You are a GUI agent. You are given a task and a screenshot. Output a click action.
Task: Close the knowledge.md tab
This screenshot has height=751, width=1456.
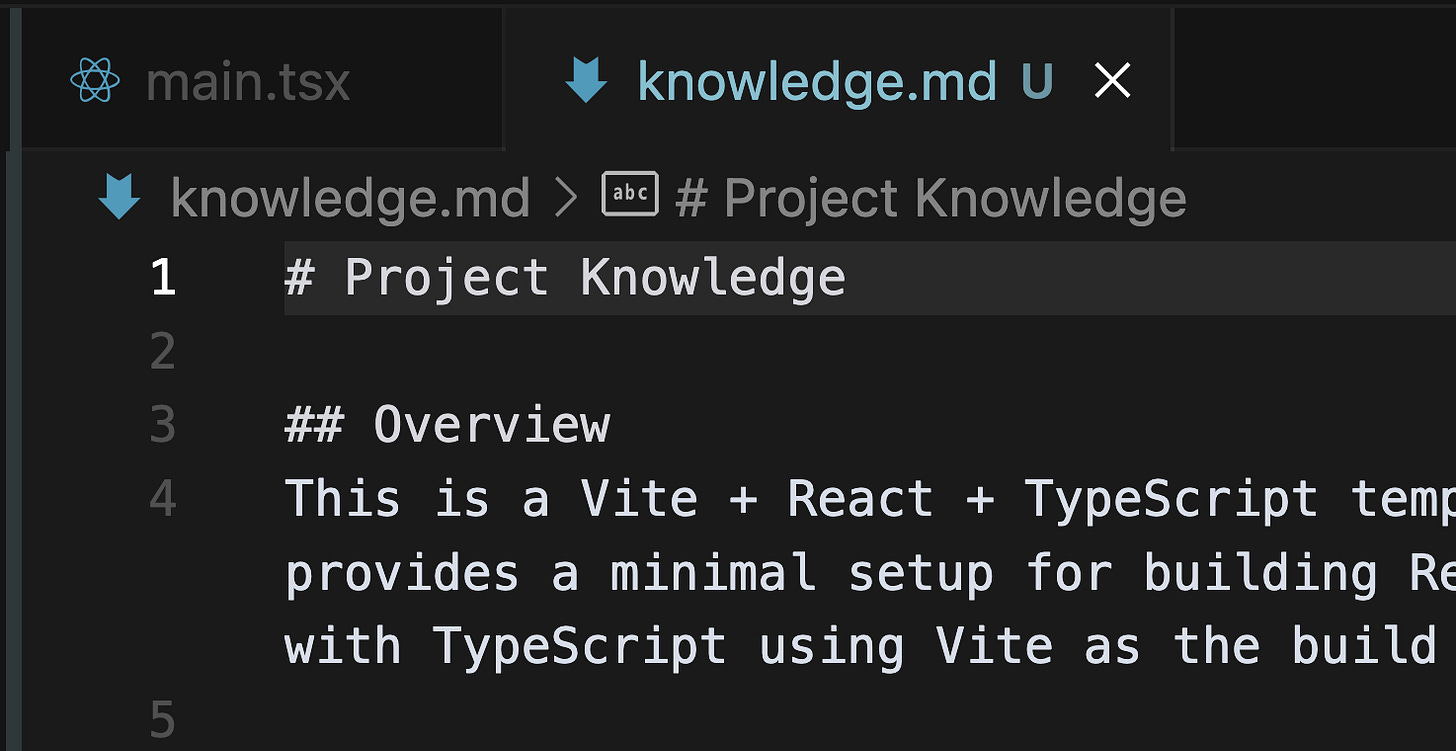coord(1112,81)
